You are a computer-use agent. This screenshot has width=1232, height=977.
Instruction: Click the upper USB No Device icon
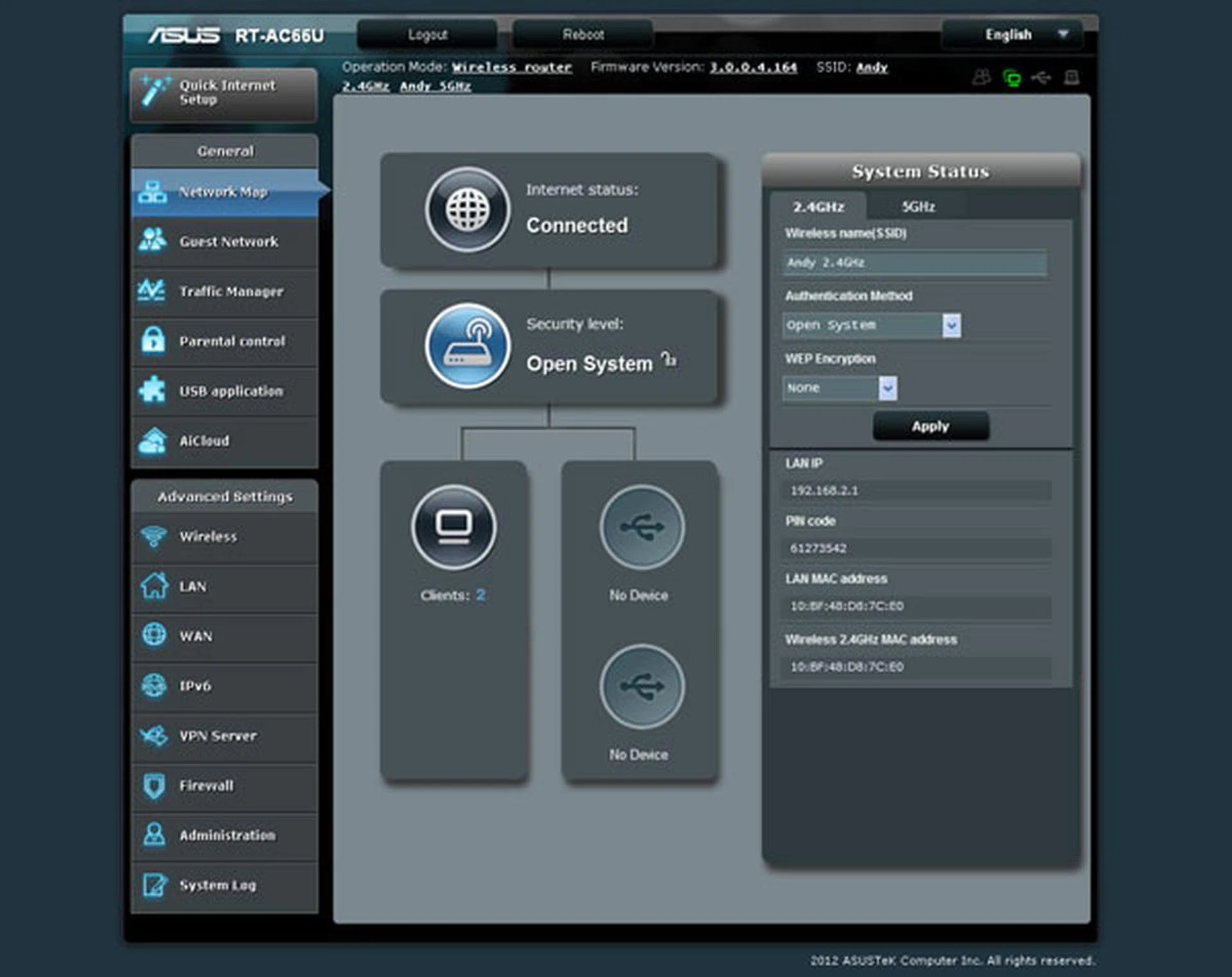pyautogui.click(x=641, y=527)
